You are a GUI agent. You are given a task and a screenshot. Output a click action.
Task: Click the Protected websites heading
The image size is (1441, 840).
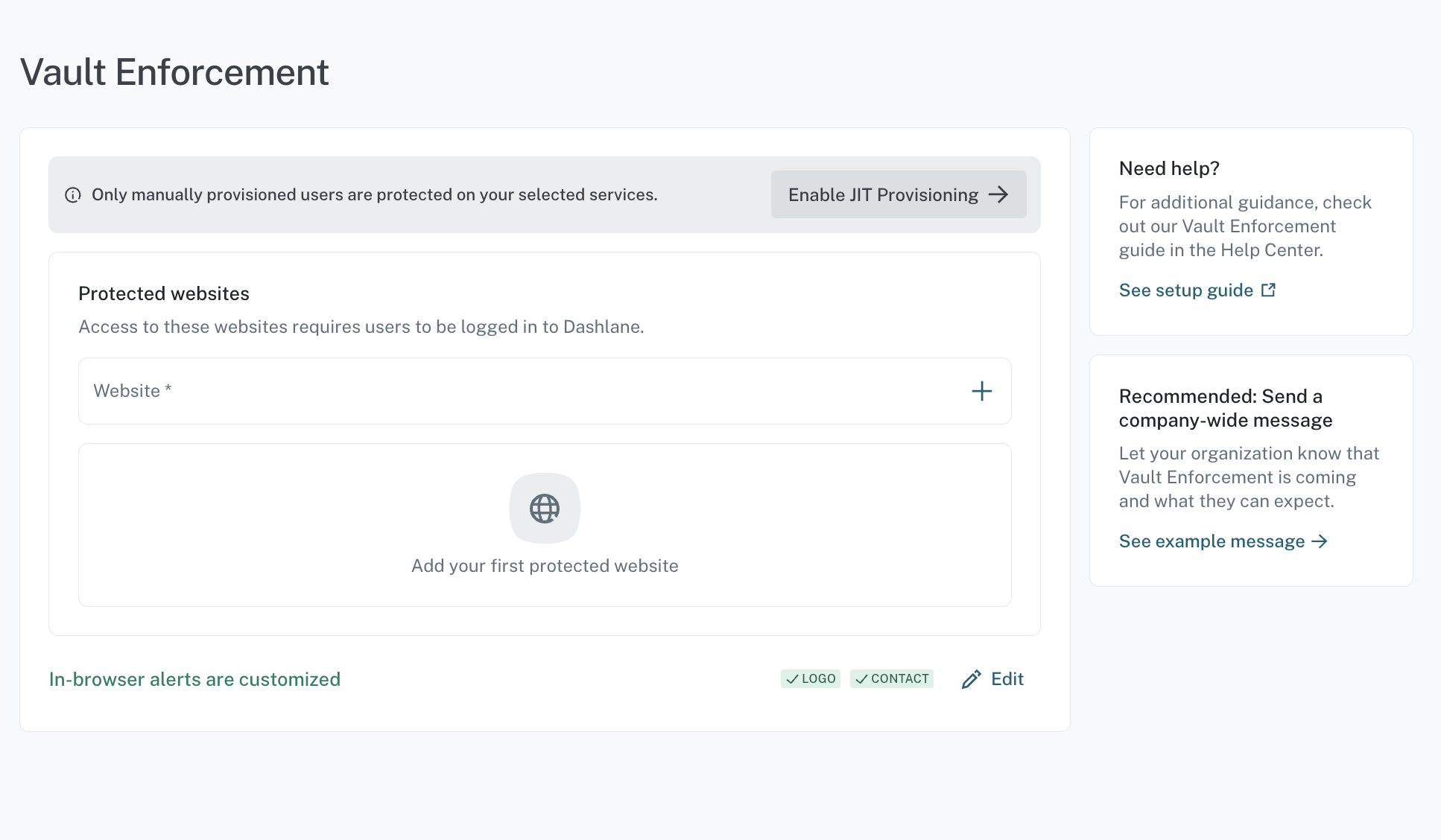tap(164, 293)
